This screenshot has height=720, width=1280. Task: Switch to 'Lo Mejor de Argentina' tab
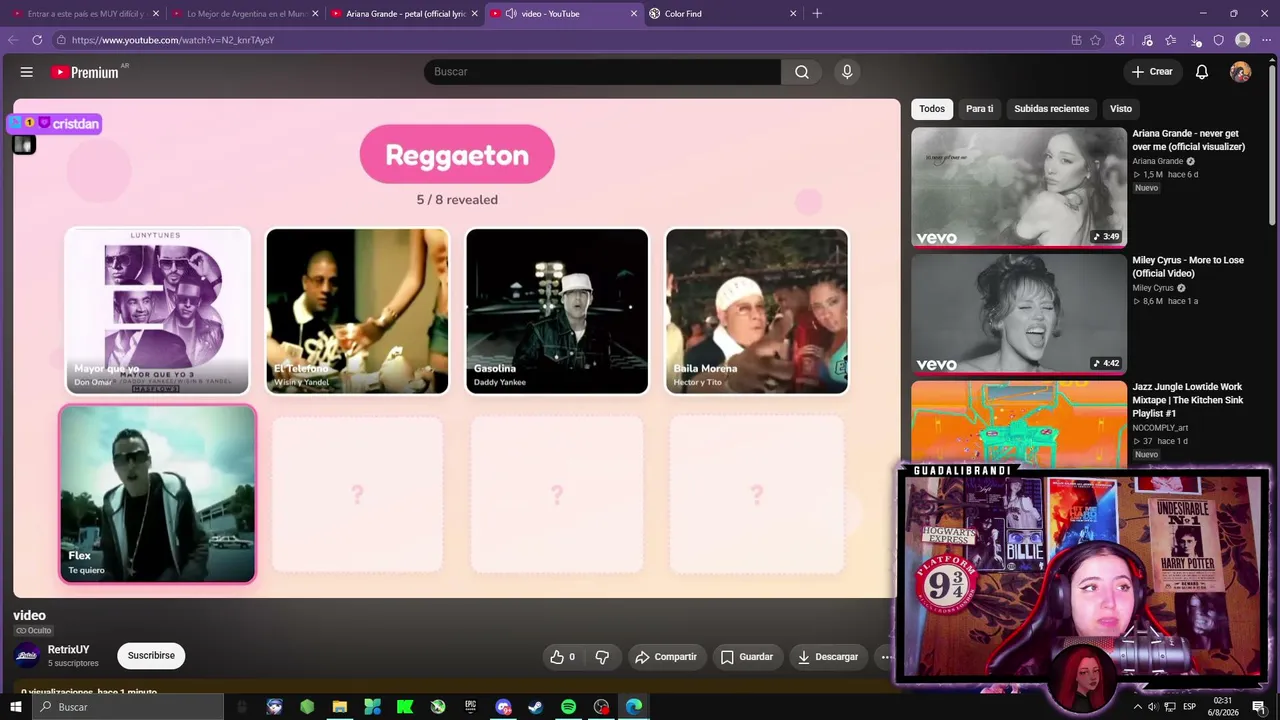coord(244,14)
